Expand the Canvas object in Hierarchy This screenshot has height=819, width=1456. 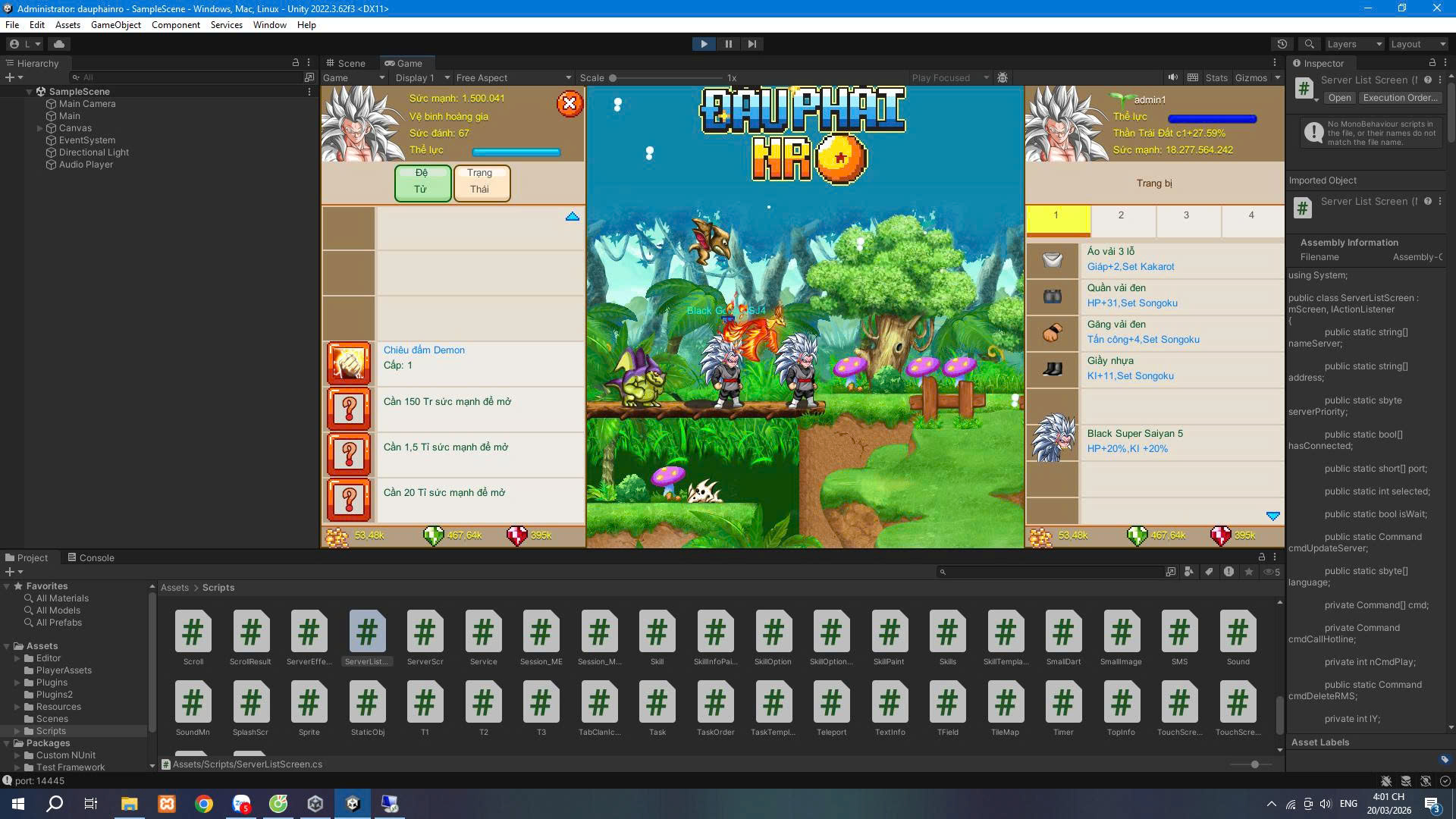39,128
